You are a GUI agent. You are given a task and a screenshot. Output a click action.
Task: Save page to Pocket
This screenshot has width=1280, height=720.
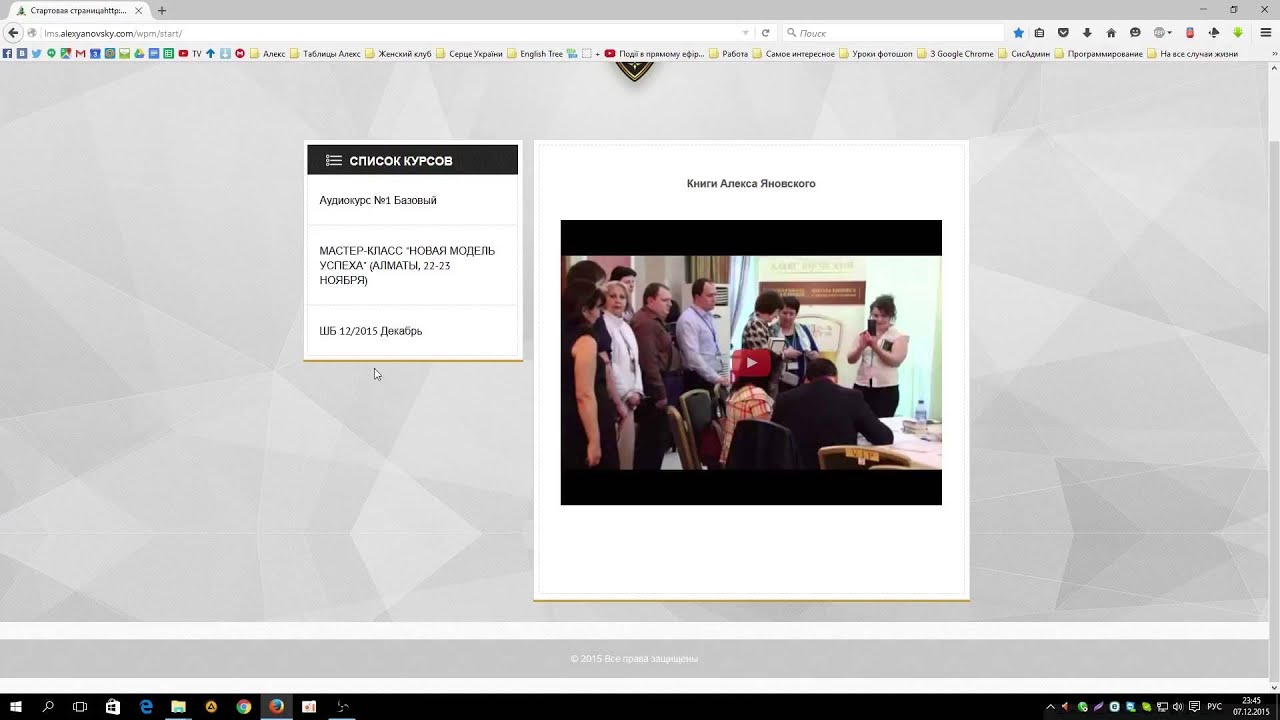(x=1063, y=33)
